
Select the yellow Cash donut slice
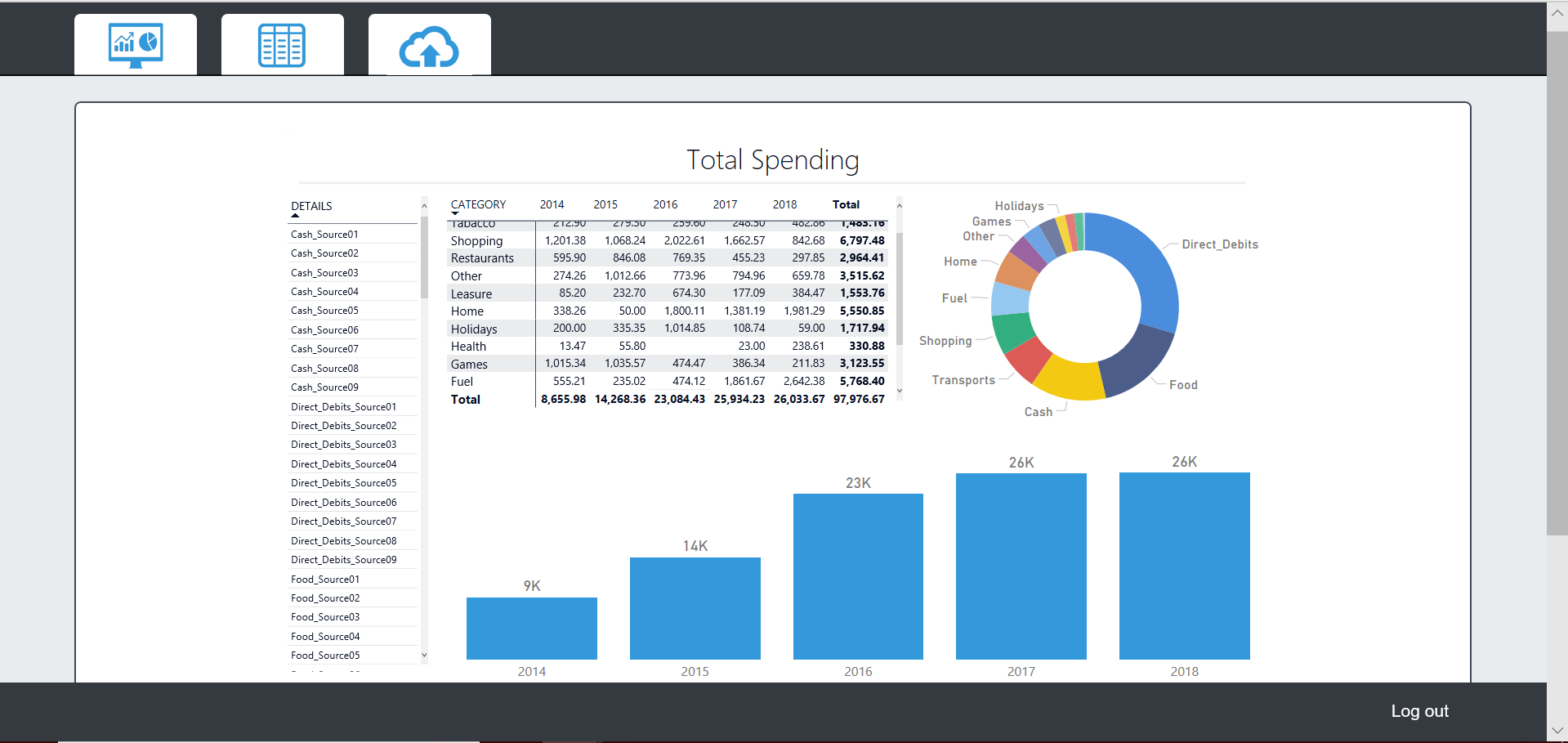pos(1069,379)
